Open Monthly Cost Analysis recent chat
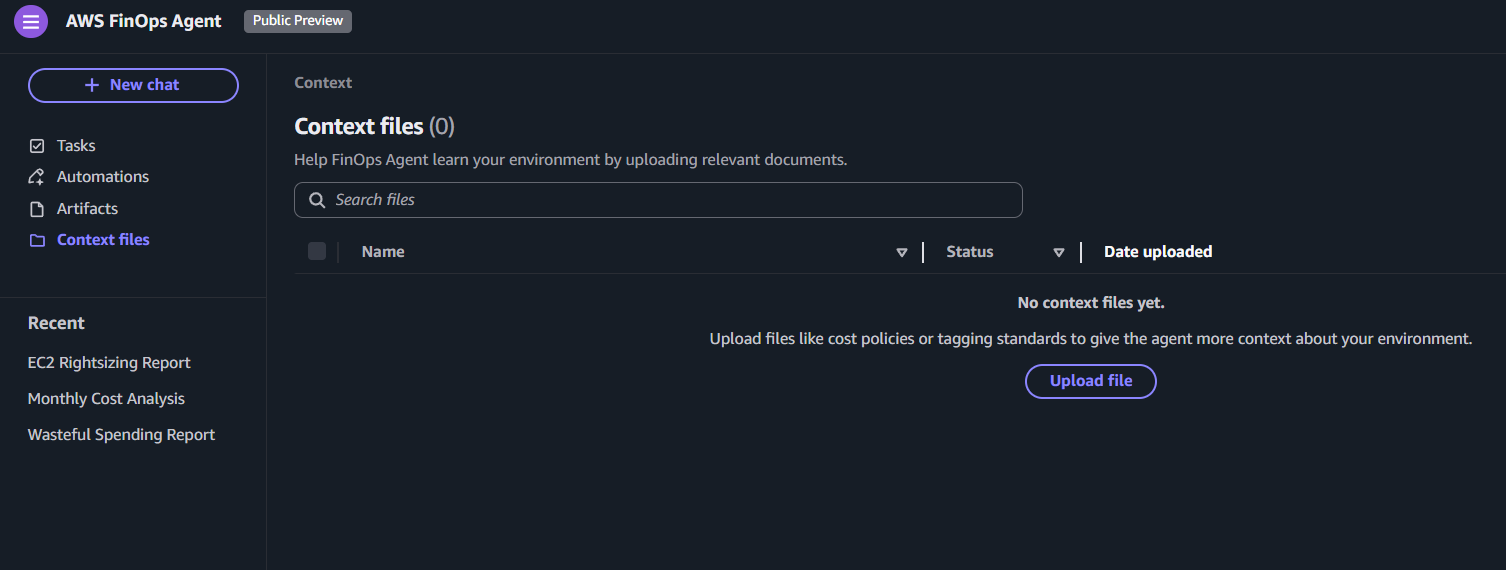Screen dimensions: 1506x570 point(106,399)
